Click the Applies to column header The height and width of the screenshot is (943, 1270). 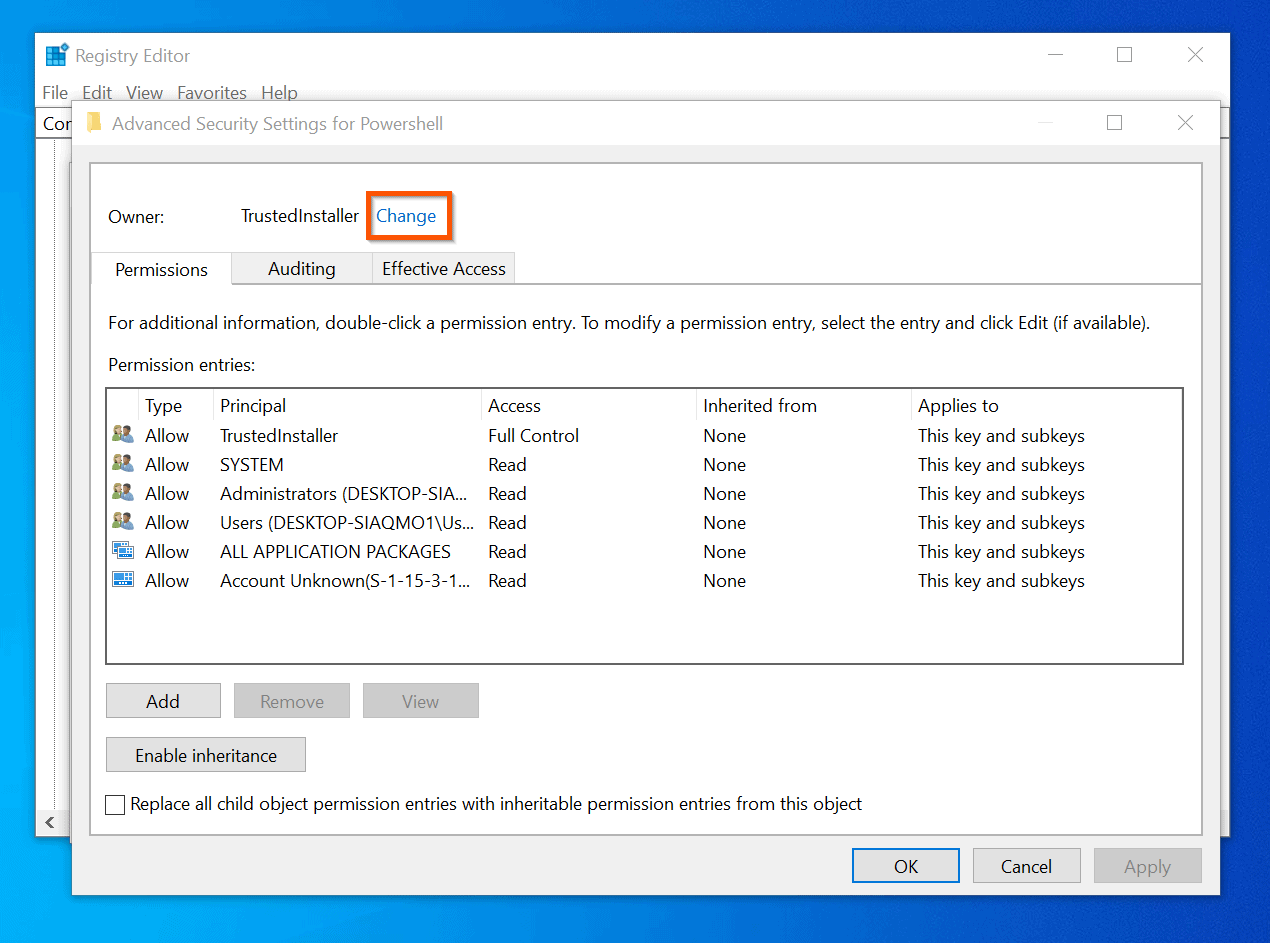1046,406
